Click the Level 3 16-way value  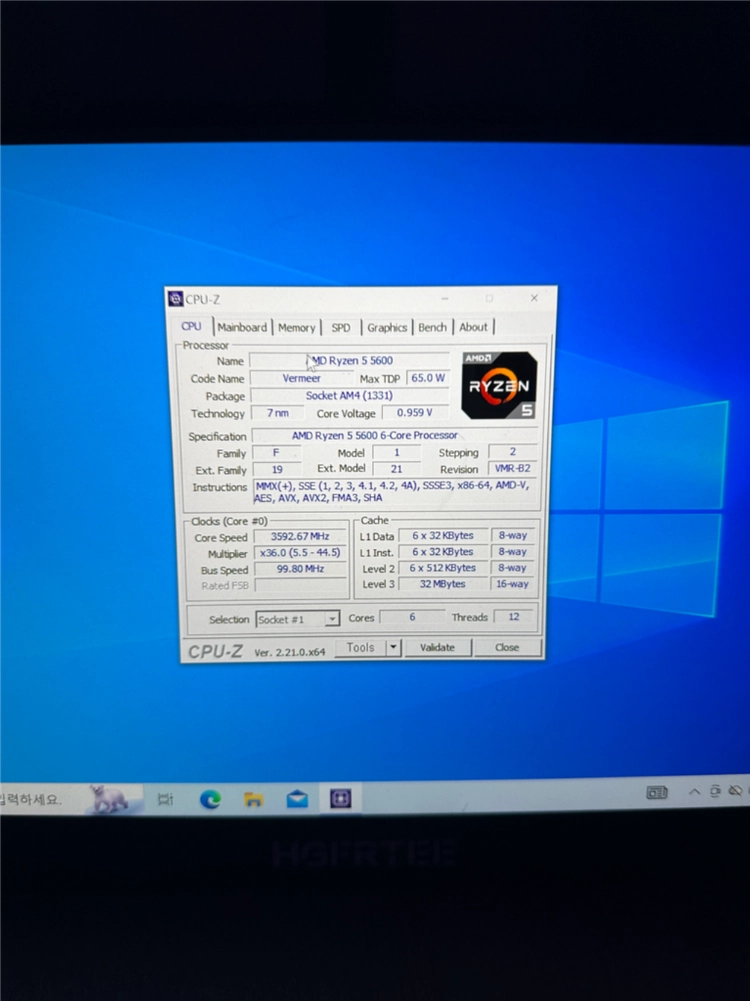(x=513, y=583)
